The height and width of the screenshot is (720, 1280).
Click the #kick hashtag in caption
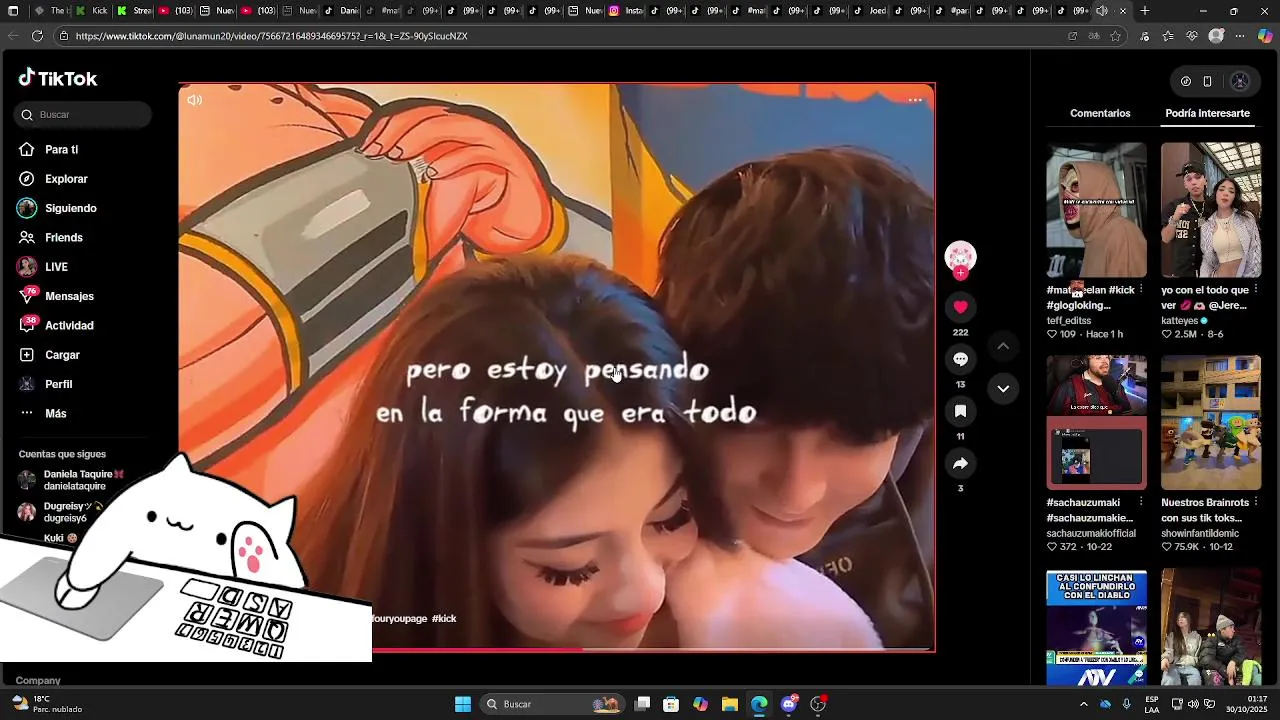tap(444, 619)
